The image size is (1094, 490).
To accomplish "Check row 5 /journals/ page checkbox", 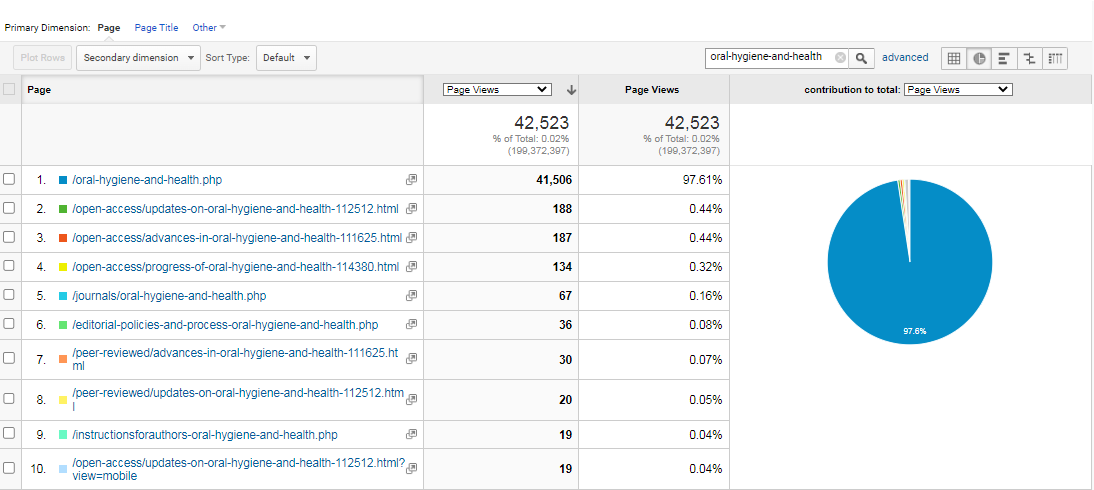I will click(9, 295).
